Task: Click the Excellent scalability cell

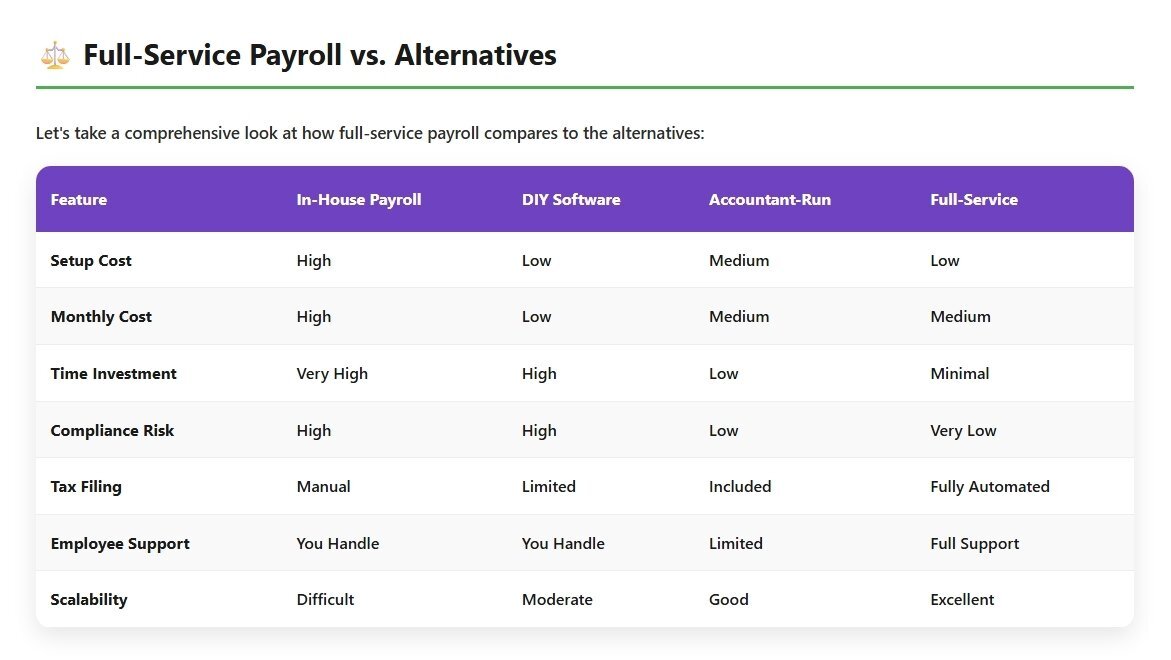Action: (x=962, y=600)
